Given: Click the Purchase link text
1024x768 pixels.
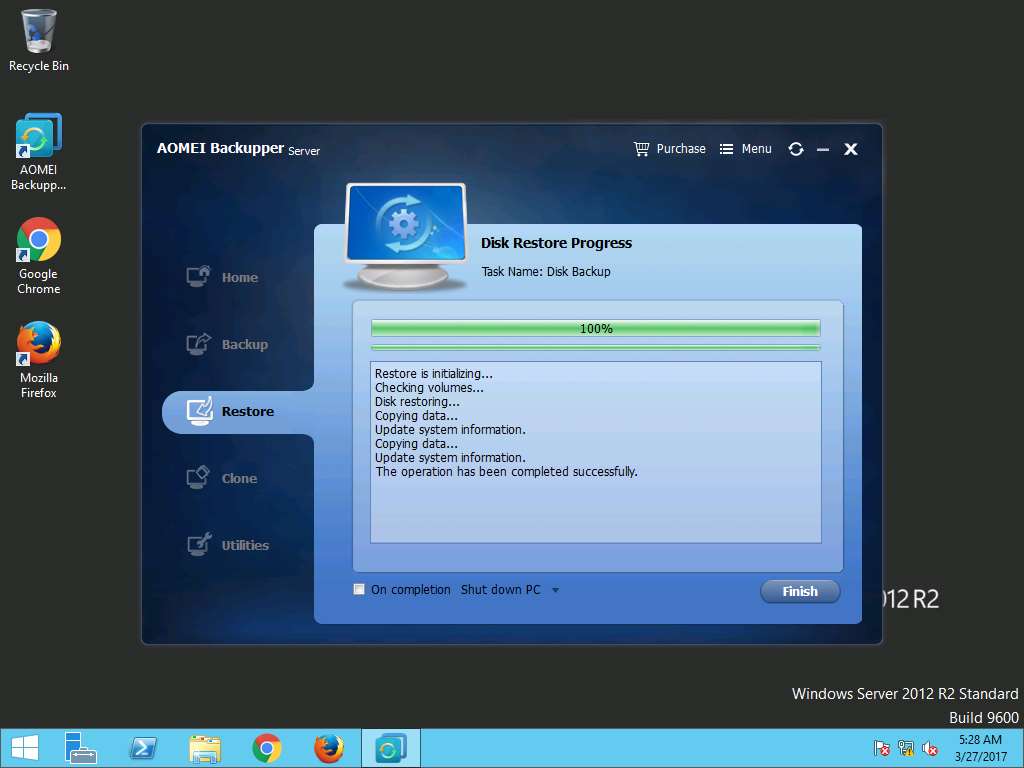Looking at the screenshot, I should pyautogui.click(x=681, y=149).
